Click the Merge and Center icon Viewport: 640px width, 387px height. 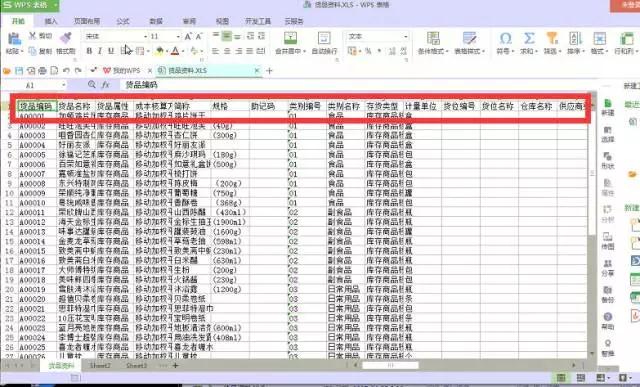pyautogui.click(x=290, y=38)
